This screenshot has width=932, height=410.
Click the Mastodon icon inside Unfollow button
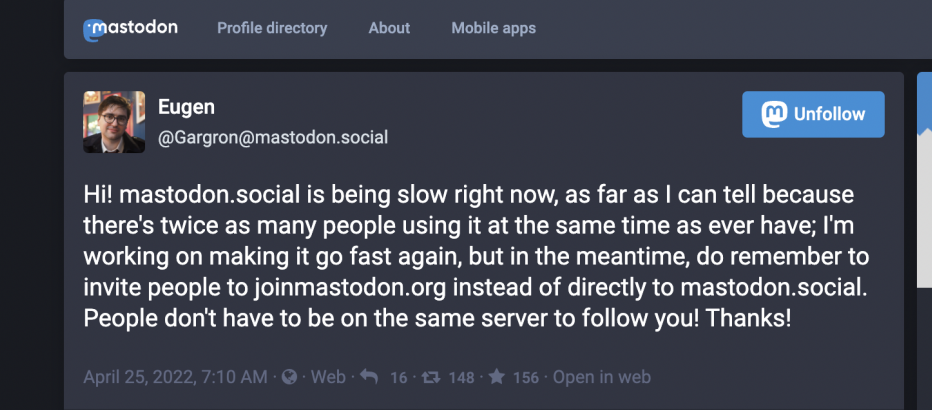773,114
